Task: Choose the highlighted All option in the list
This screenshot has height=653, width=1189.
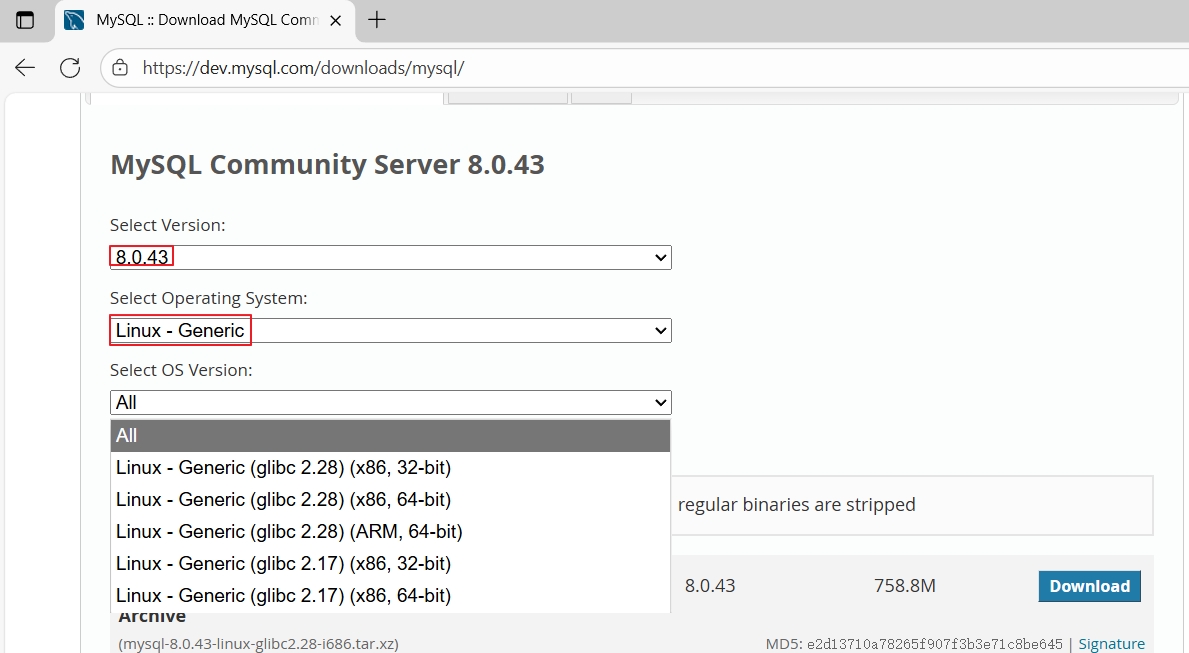Action: pos(391,435)
